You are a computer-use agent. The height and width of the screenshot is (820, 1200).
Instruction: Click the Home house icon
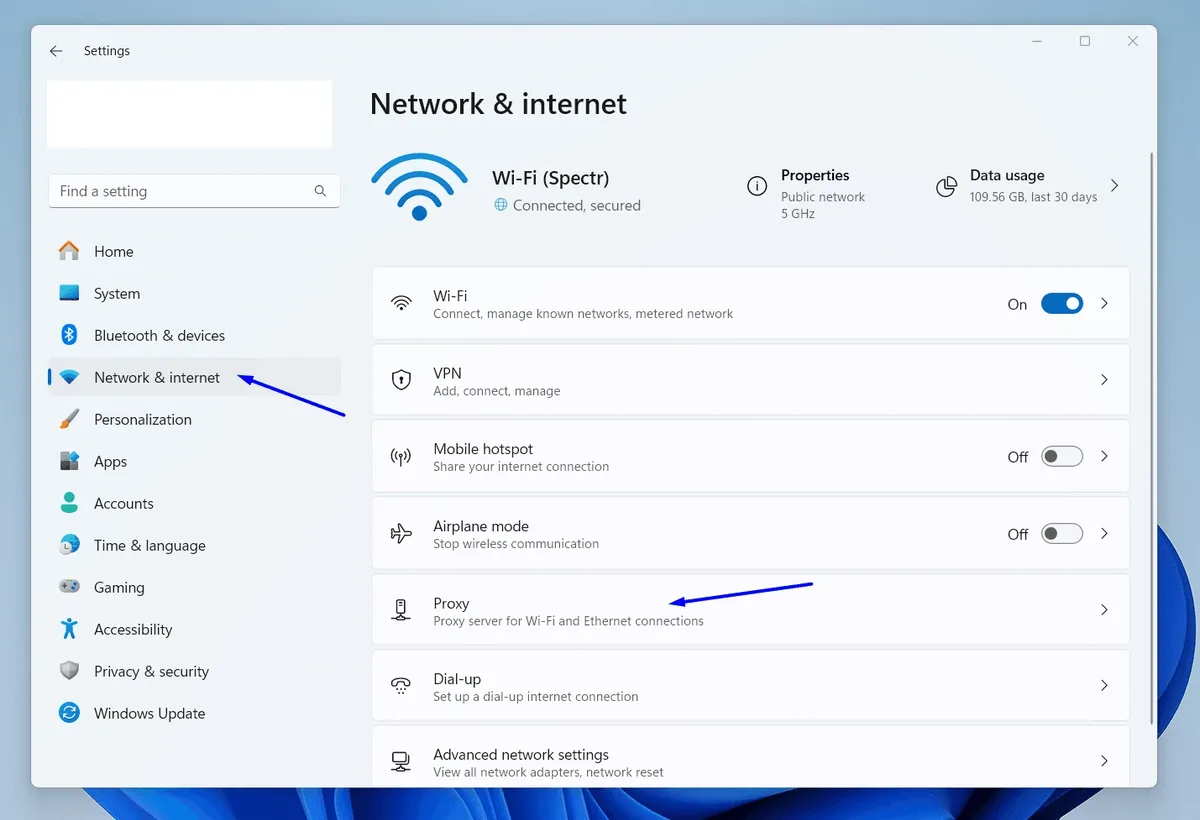click(x=69, y=251)
